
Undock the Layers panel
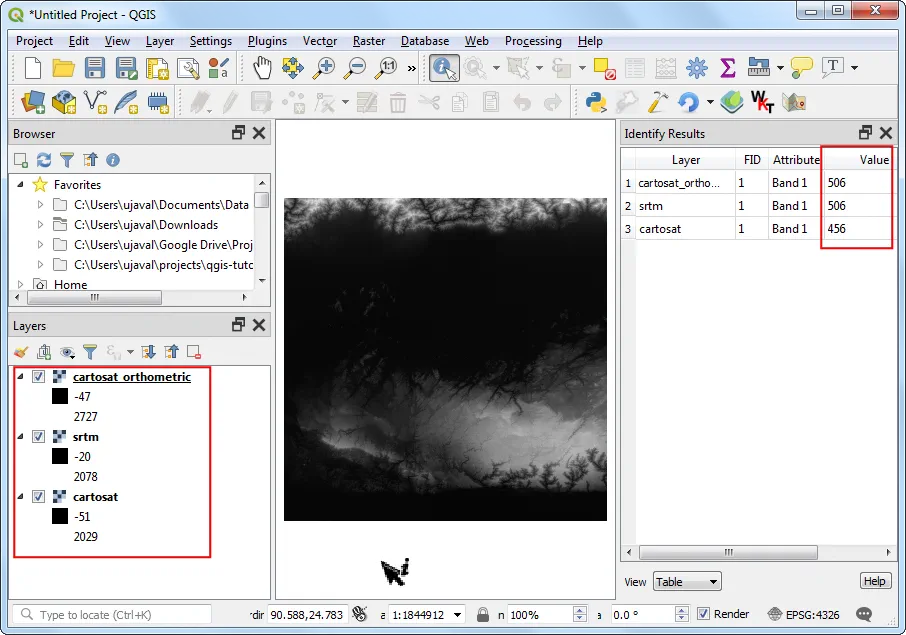tap(238, 325)
